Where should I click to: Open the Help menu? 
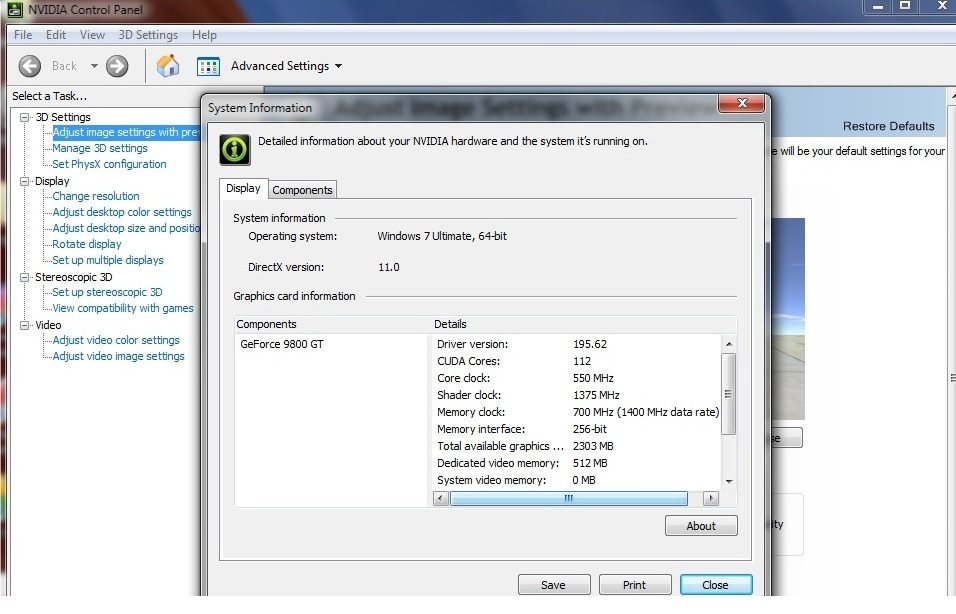(204, 35)
